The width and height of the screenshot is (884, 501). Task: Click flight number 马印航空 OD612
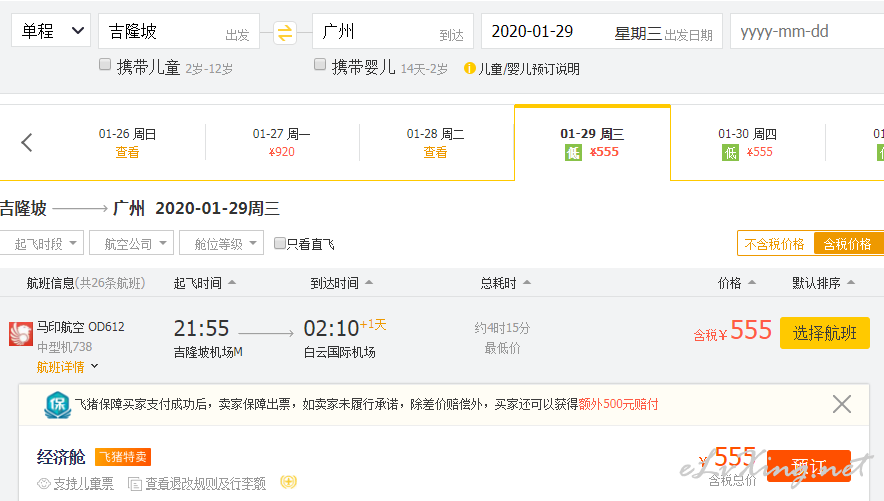[81, 327]
